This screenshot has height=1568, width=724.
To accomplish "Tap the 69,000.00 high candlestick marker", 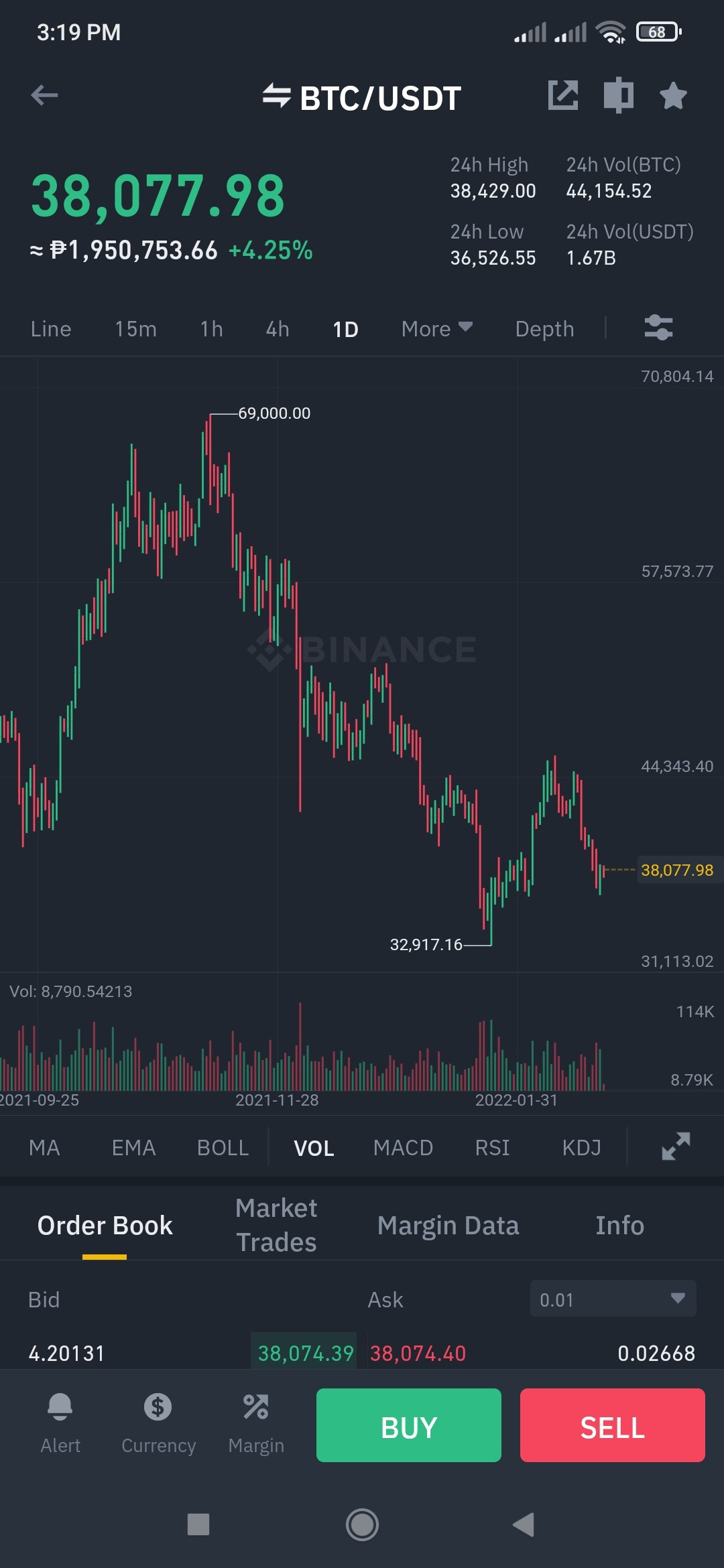I will [274, 413].
